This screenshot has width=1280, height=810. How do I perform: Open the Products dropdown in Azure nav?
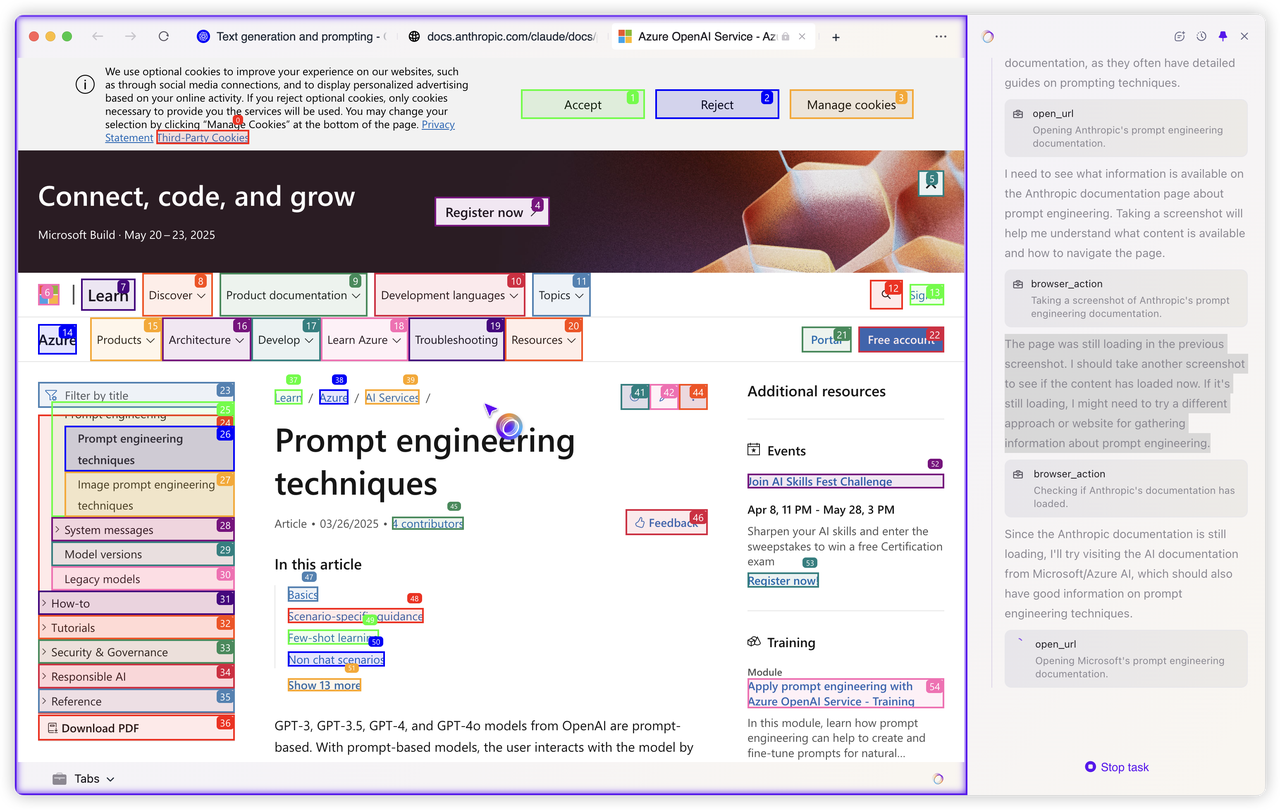point(126,340)
